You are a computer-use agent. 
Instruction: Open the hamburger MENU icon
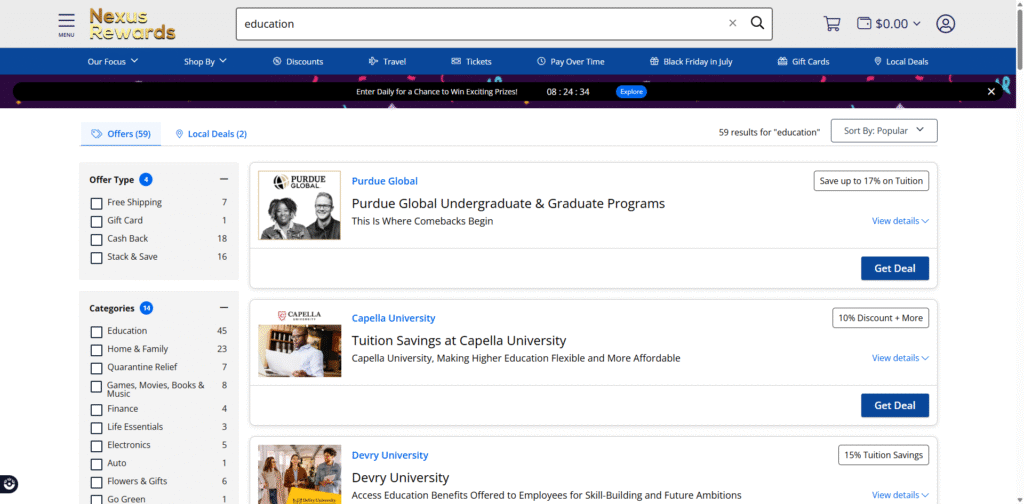point(66,24)
